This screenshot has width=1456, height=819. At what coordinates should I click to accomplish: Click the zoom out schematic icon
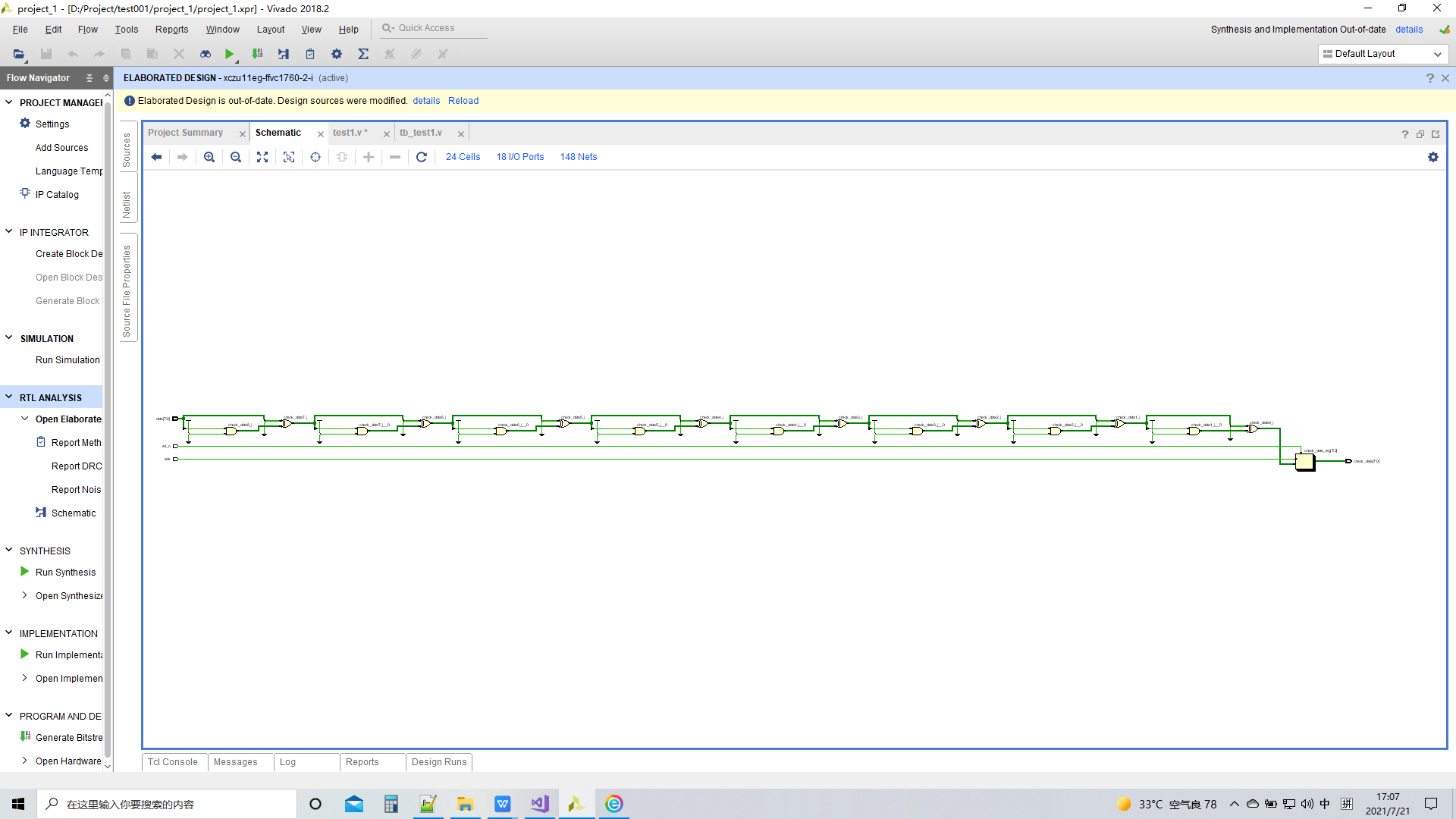tap(236, 157)
